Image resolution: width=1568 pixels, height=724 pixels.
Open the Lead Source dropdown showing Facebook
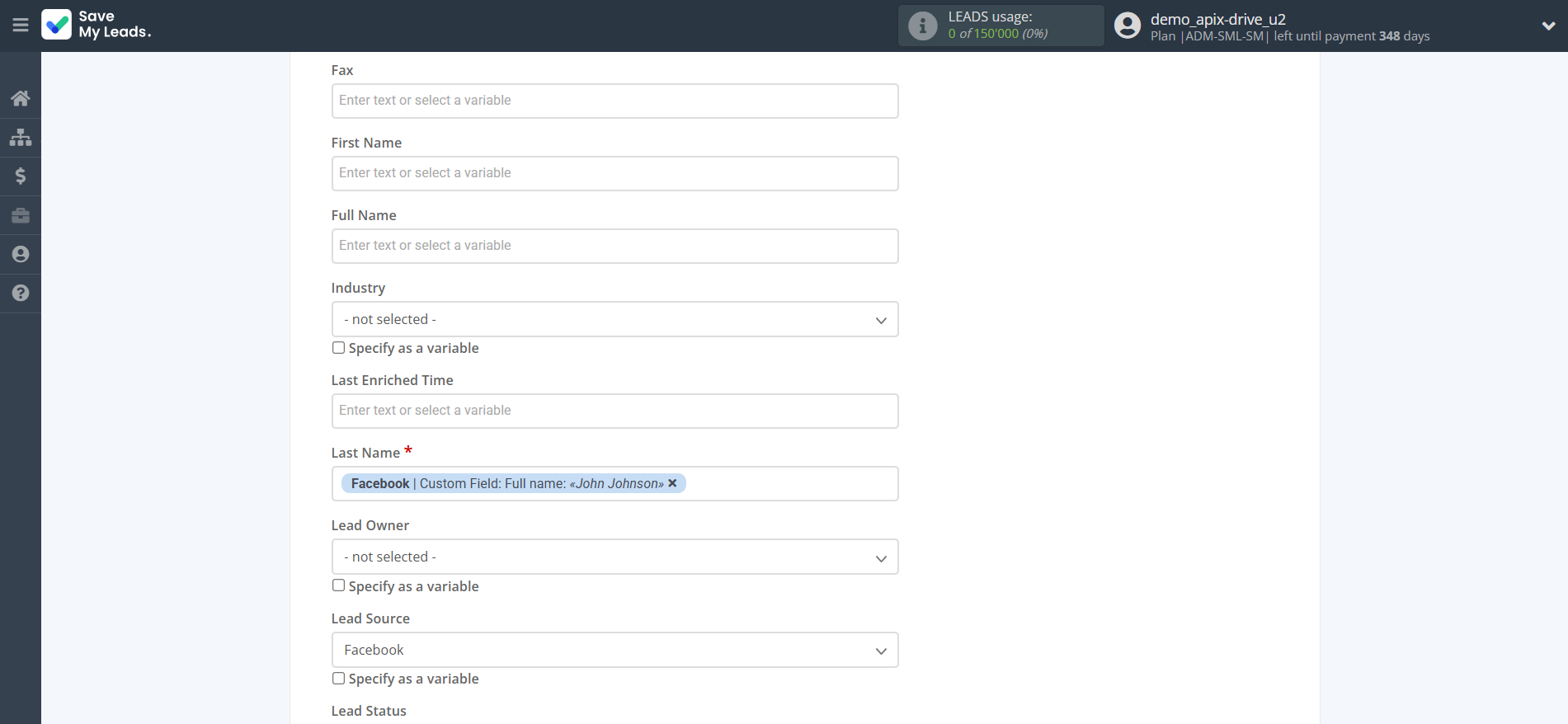[x=614, y=650]
